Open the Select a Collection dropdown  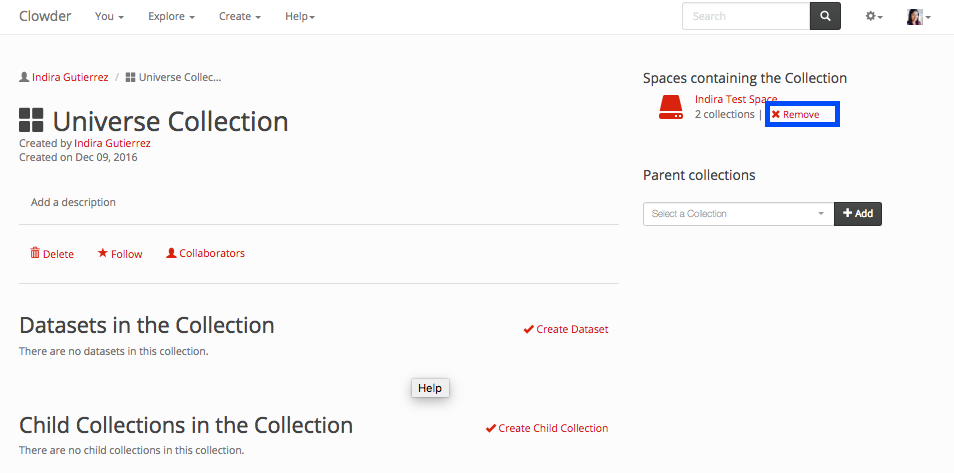click(738, 214)
